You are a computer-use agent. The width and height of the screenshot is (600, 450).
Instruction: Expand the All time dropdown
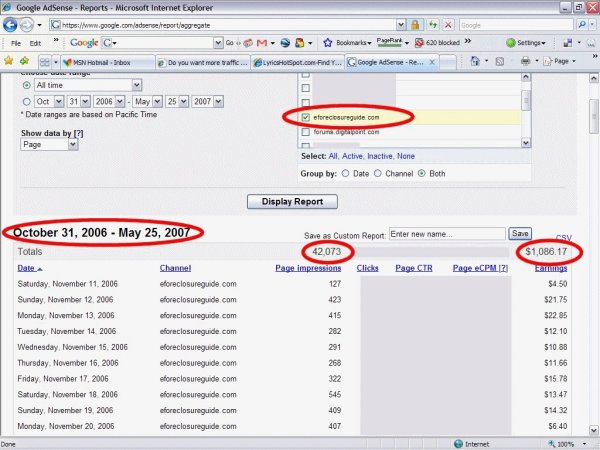click(137, 85)
